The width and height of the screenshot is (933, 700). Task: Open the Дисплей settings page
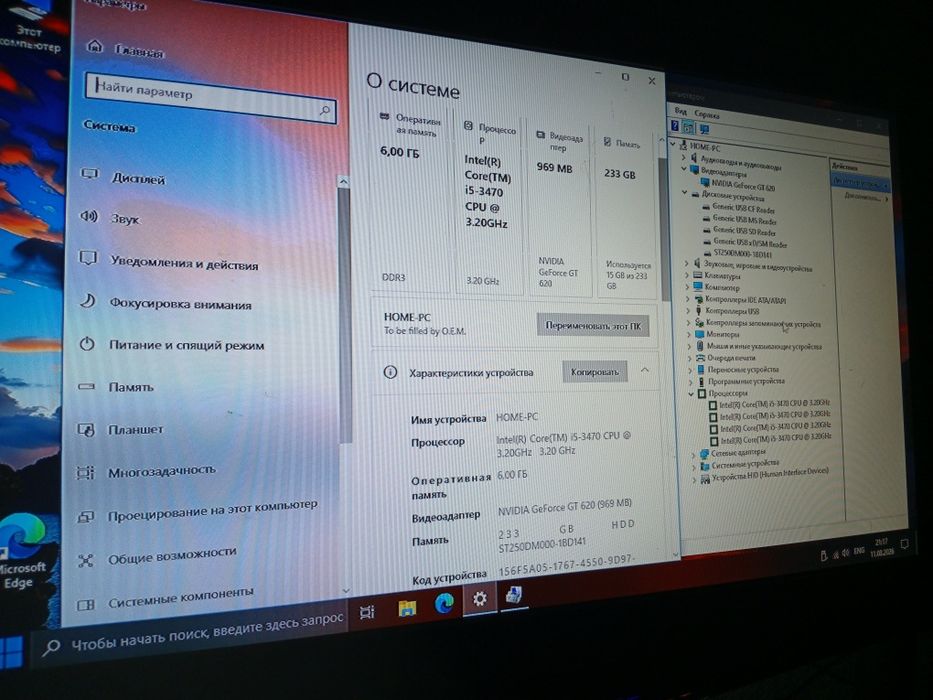tap(138, 177)
